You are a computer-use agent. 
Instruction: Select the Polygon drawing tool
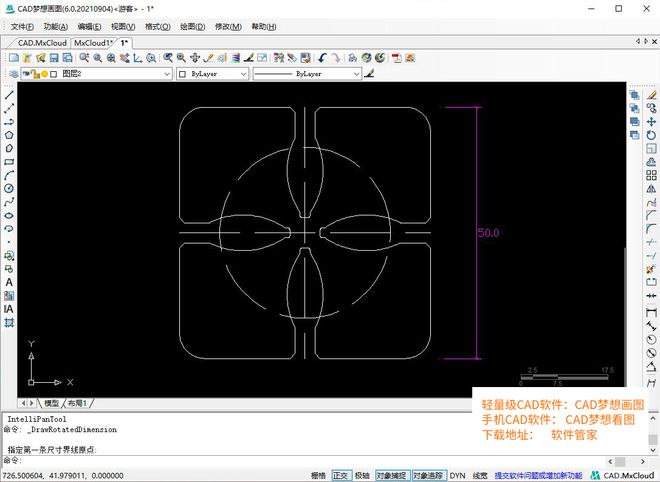click(x=9, y=135)
